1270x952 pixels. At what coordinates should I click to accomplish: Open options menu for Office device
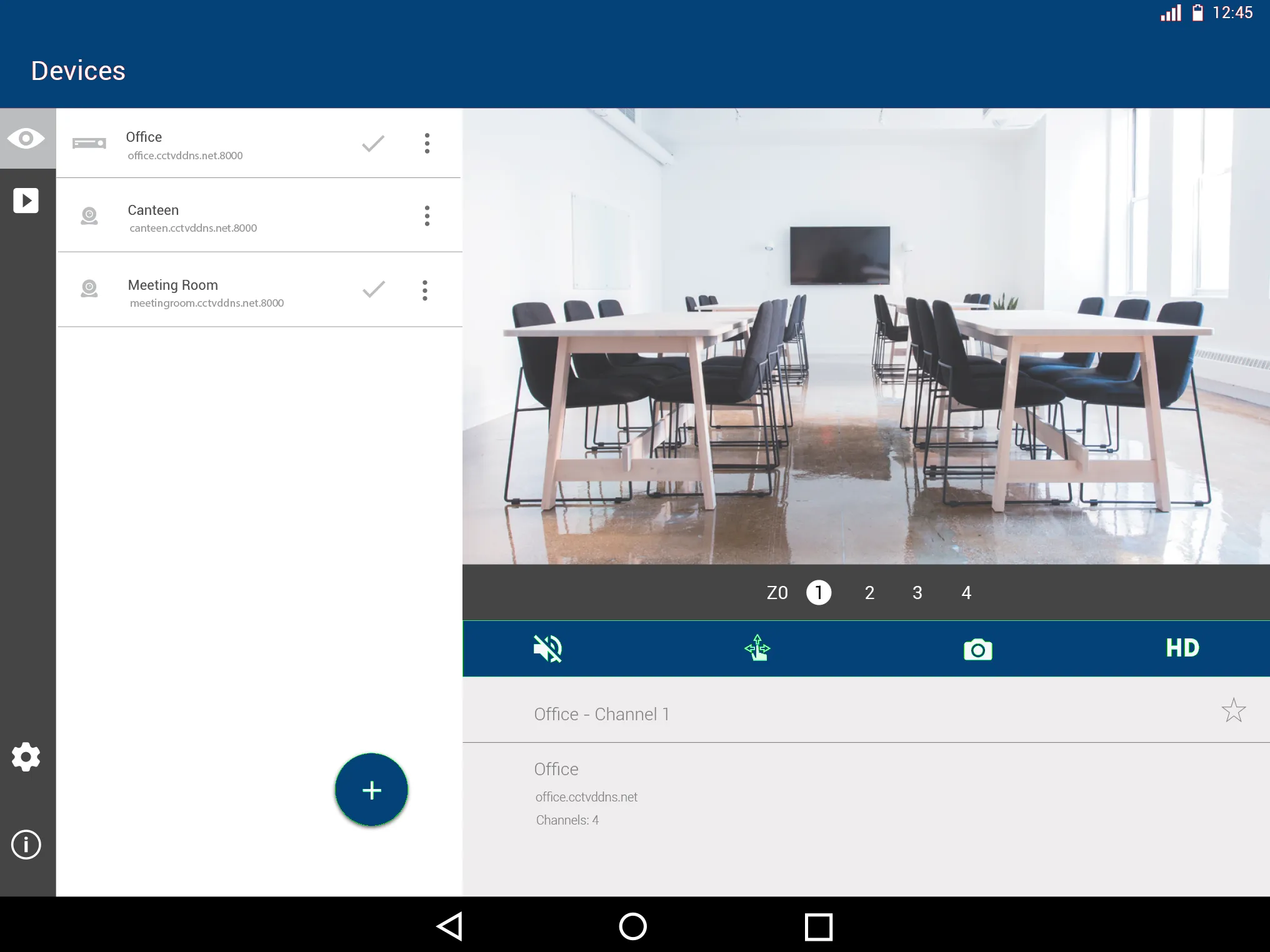pyautogui.click(x=427, y=143)
